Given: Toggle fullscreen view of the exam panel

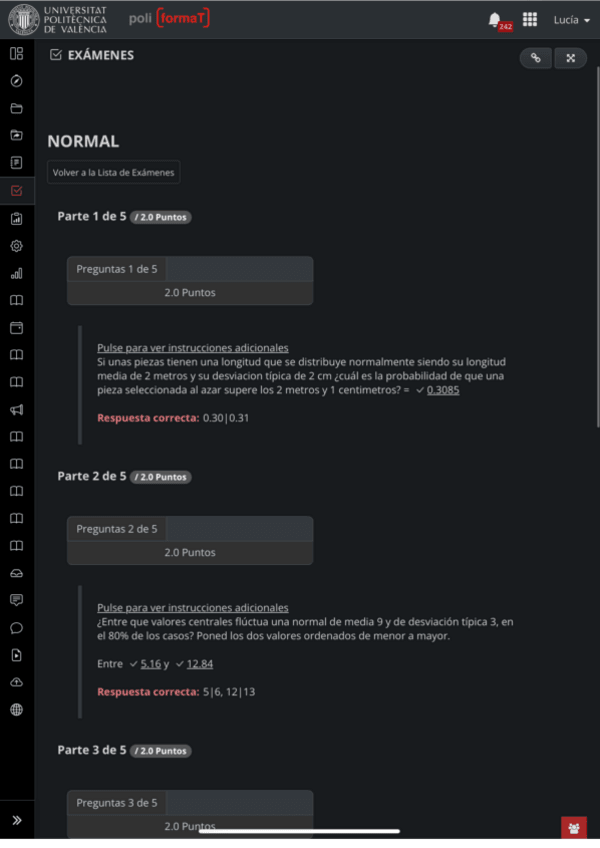Looking at the screenshot, I should coord(570,58).
